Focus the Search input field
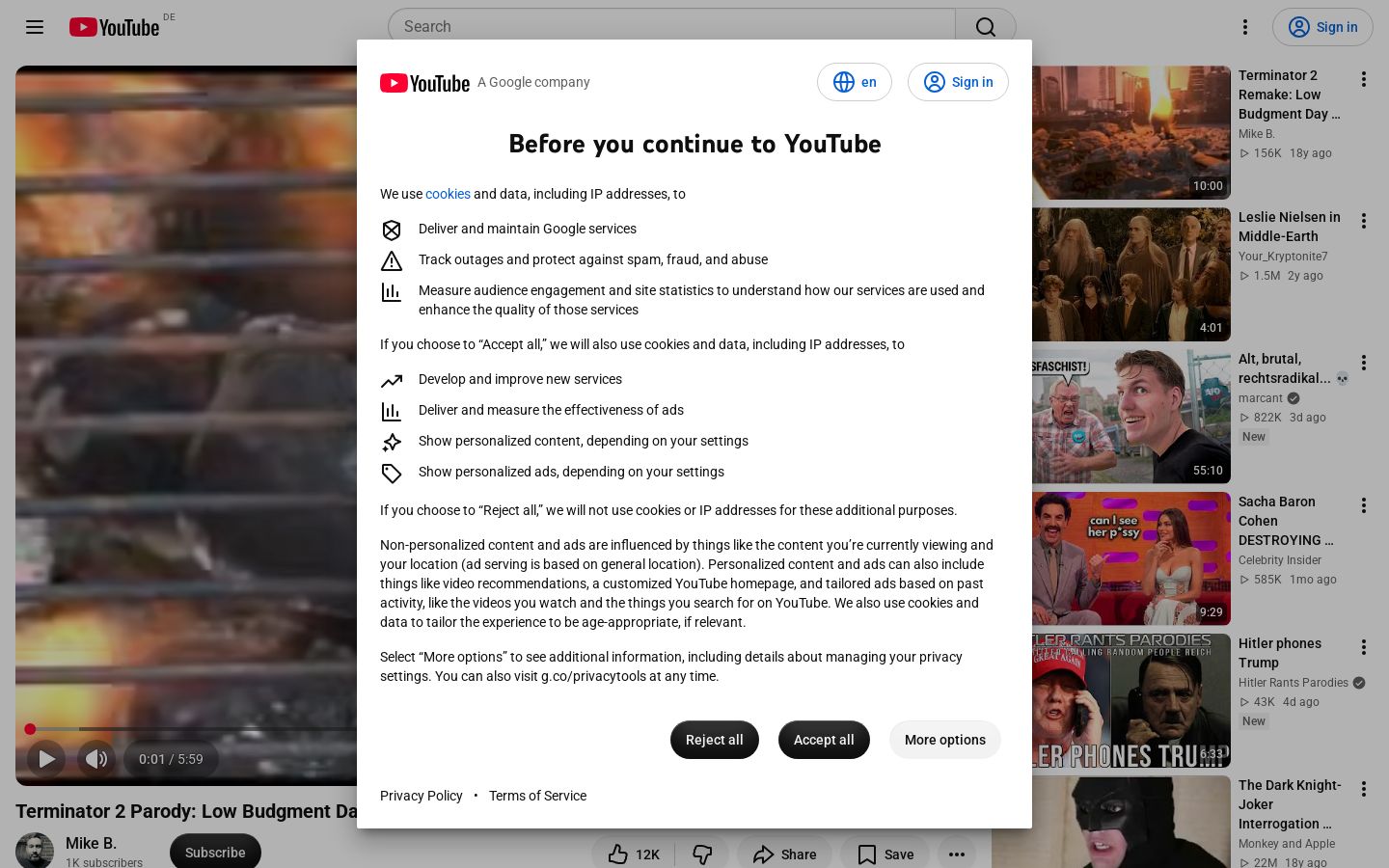The height and width of the screenshot is (868, 1389). point(671,27)
